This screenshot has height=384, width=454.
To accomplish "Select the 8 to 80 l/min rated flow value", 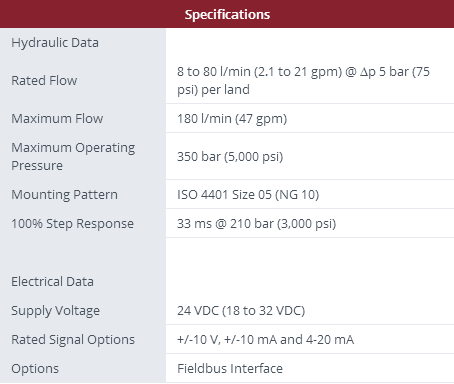I will pos(303,80).
